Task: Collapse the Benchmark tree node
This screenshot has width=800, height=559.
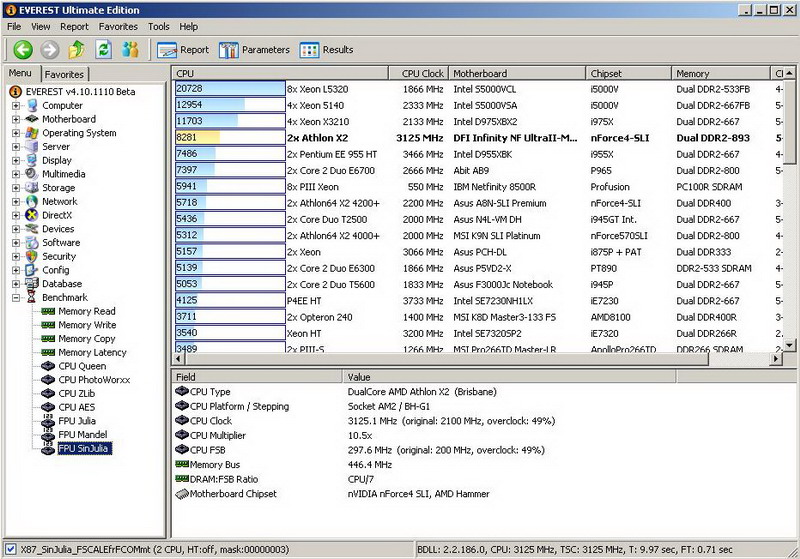Action: (x=16, y=298)
